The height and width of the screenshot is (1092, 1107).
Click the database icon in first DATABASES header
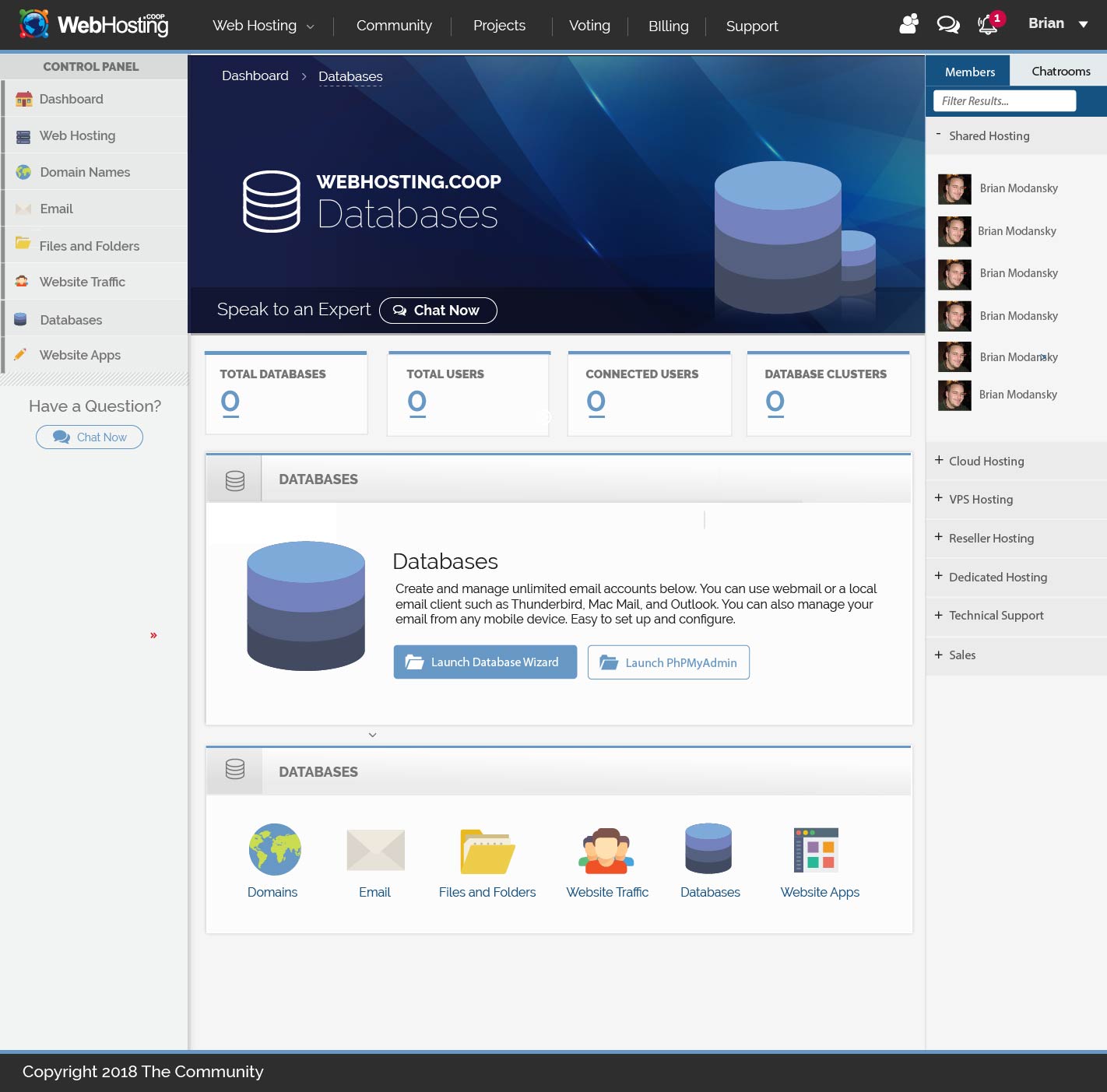(234, 480)
